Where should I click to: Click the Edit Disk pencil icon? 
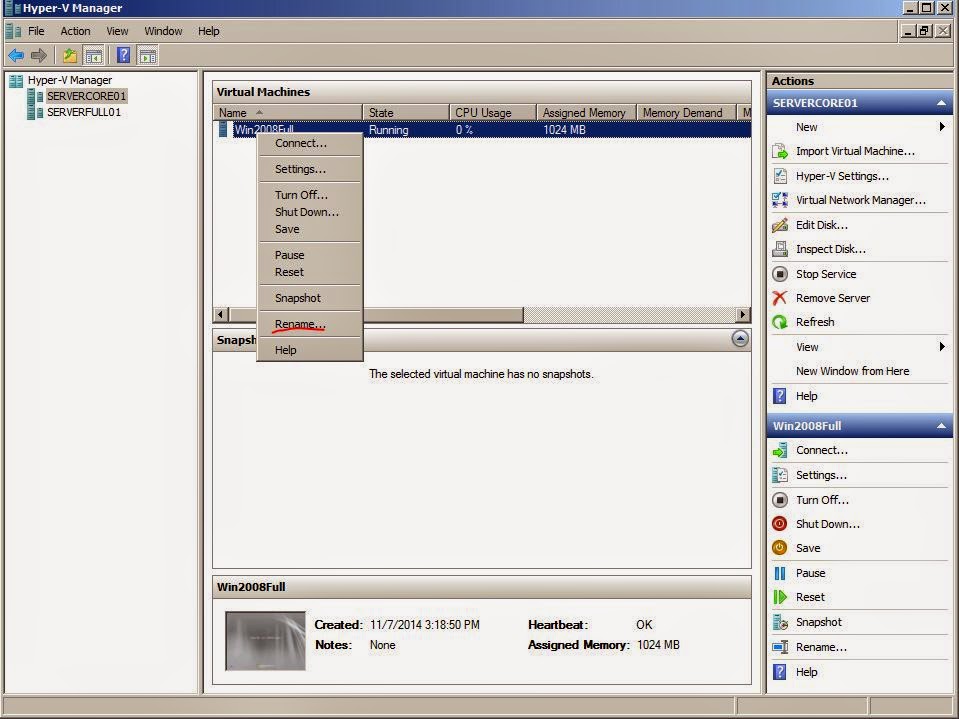pos(780,225)
